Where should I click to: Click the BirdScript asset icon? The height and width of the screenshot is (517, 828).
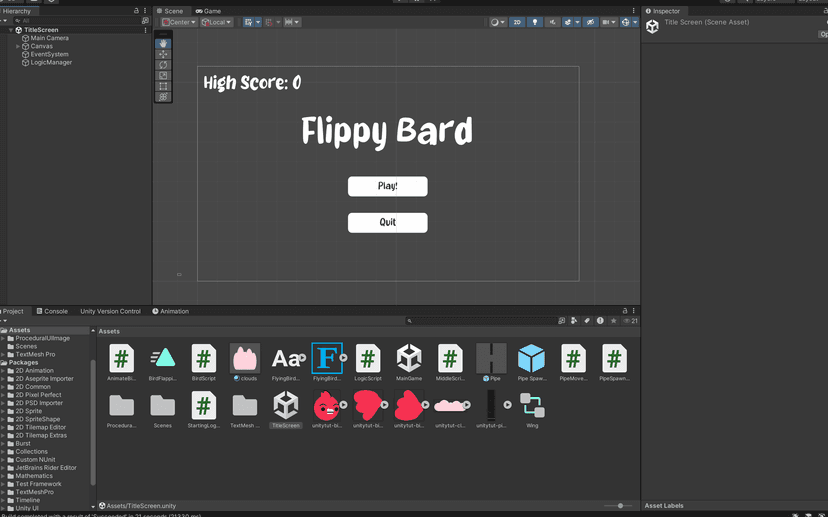click(x=204, y=358)
